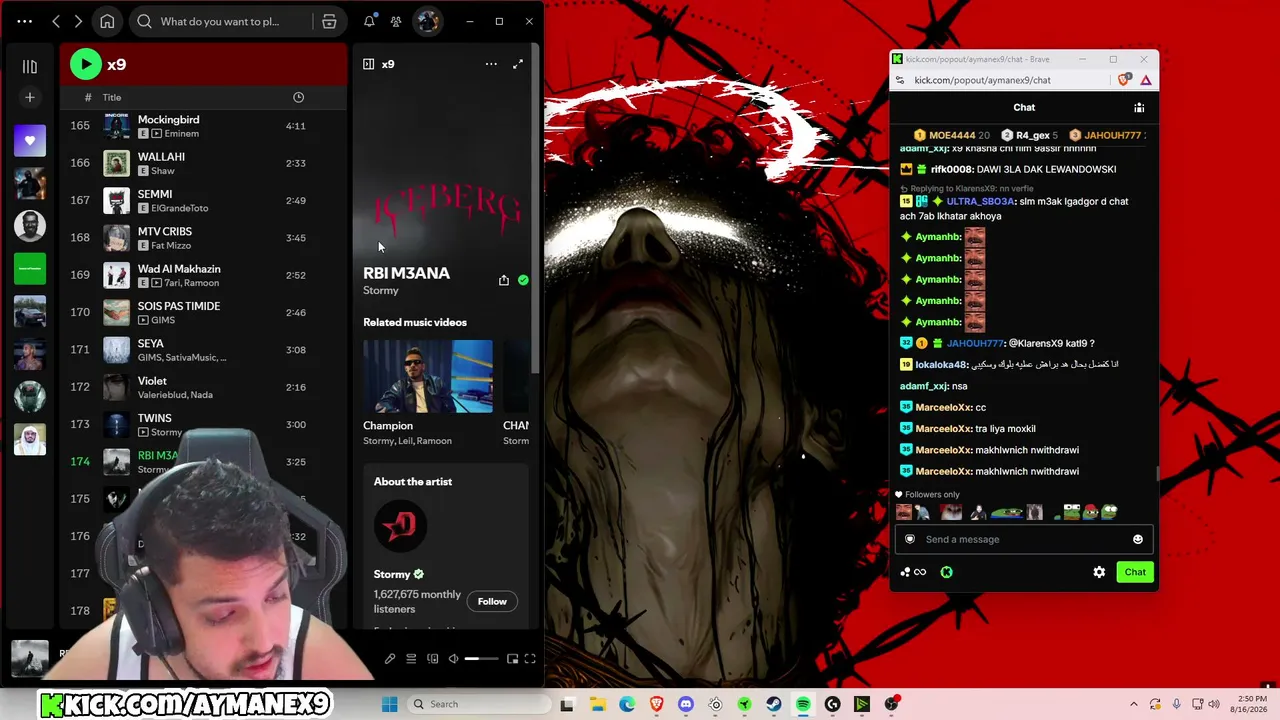Image resolution: width=1280 pixels, height=720 pixels.
Task: Show hidden system tray icons
Action: pyautogui.click(x=1133, y=704)
